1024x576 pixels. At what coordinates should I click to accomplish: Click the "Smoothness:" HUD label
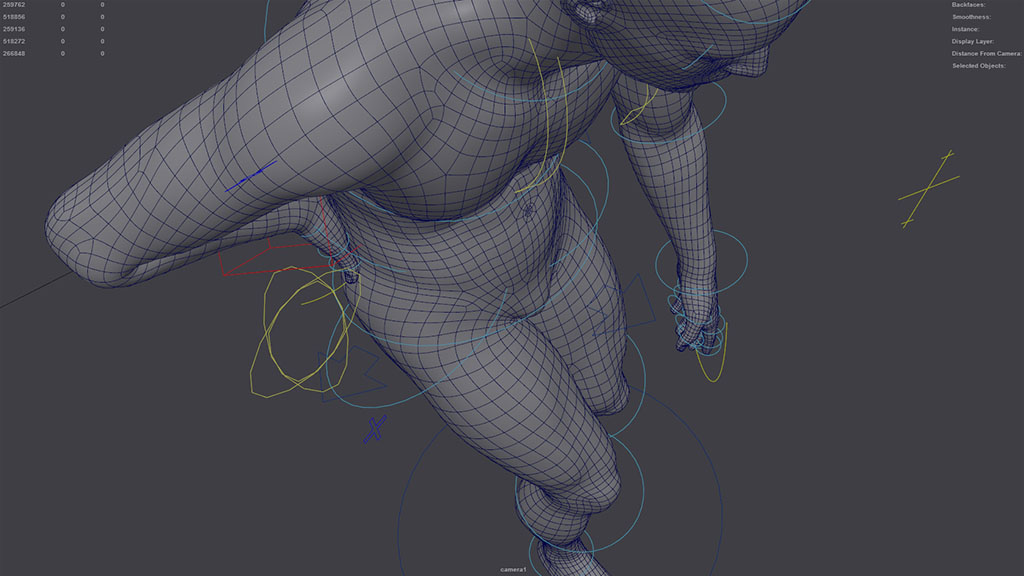point(971,17)
